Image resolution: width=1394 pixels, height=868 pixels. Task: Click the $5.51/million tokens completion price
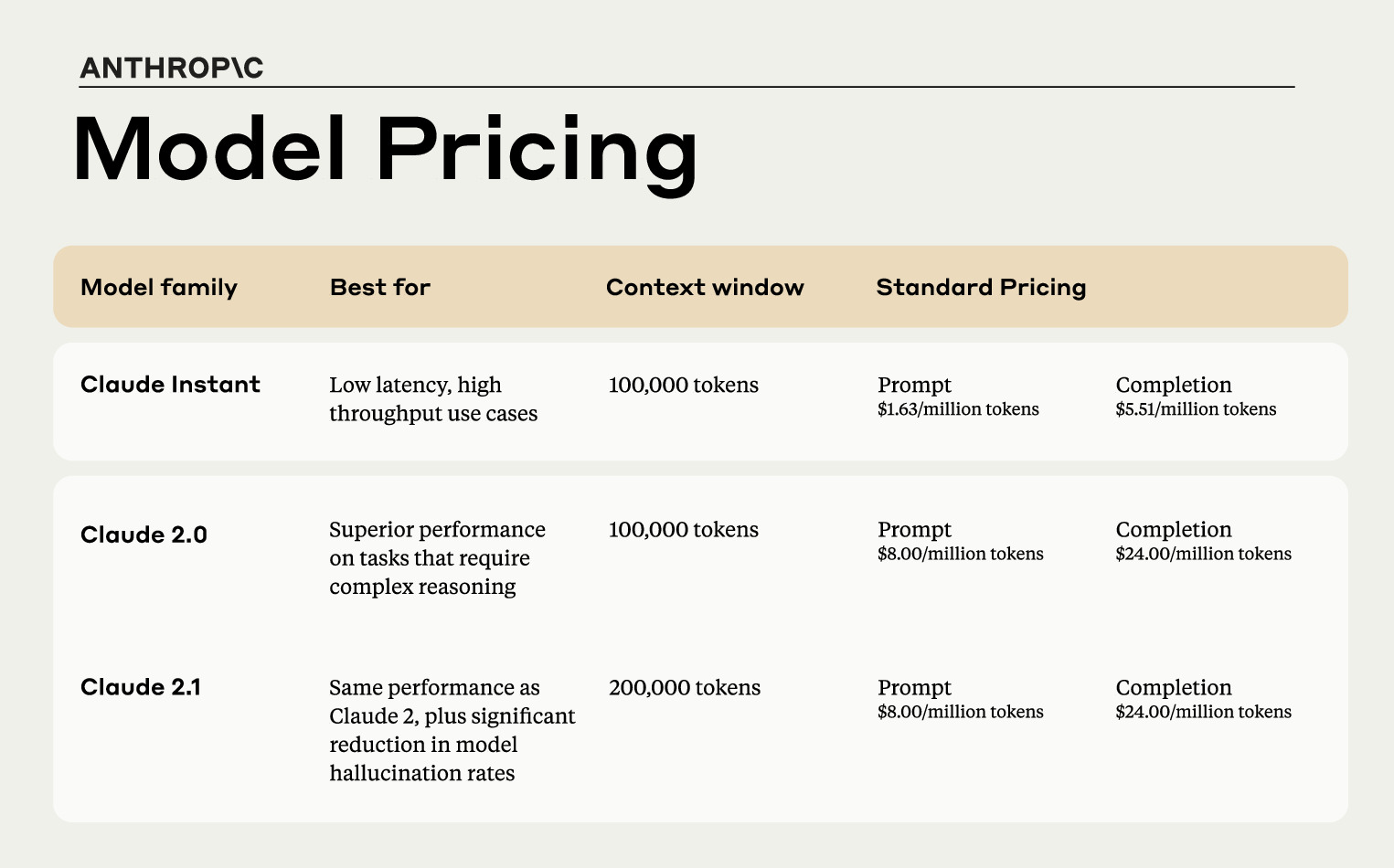click(x=1196, y=409)
